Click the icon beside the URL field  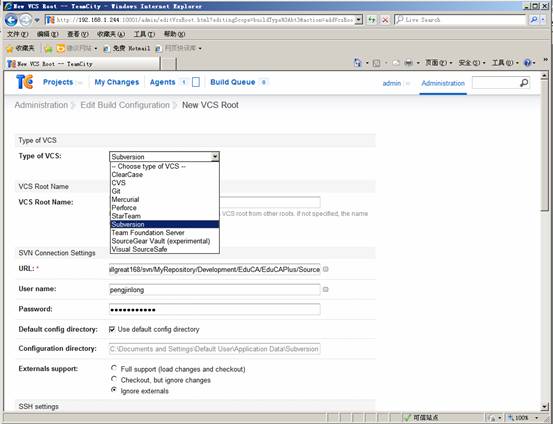tap(326, 269)
